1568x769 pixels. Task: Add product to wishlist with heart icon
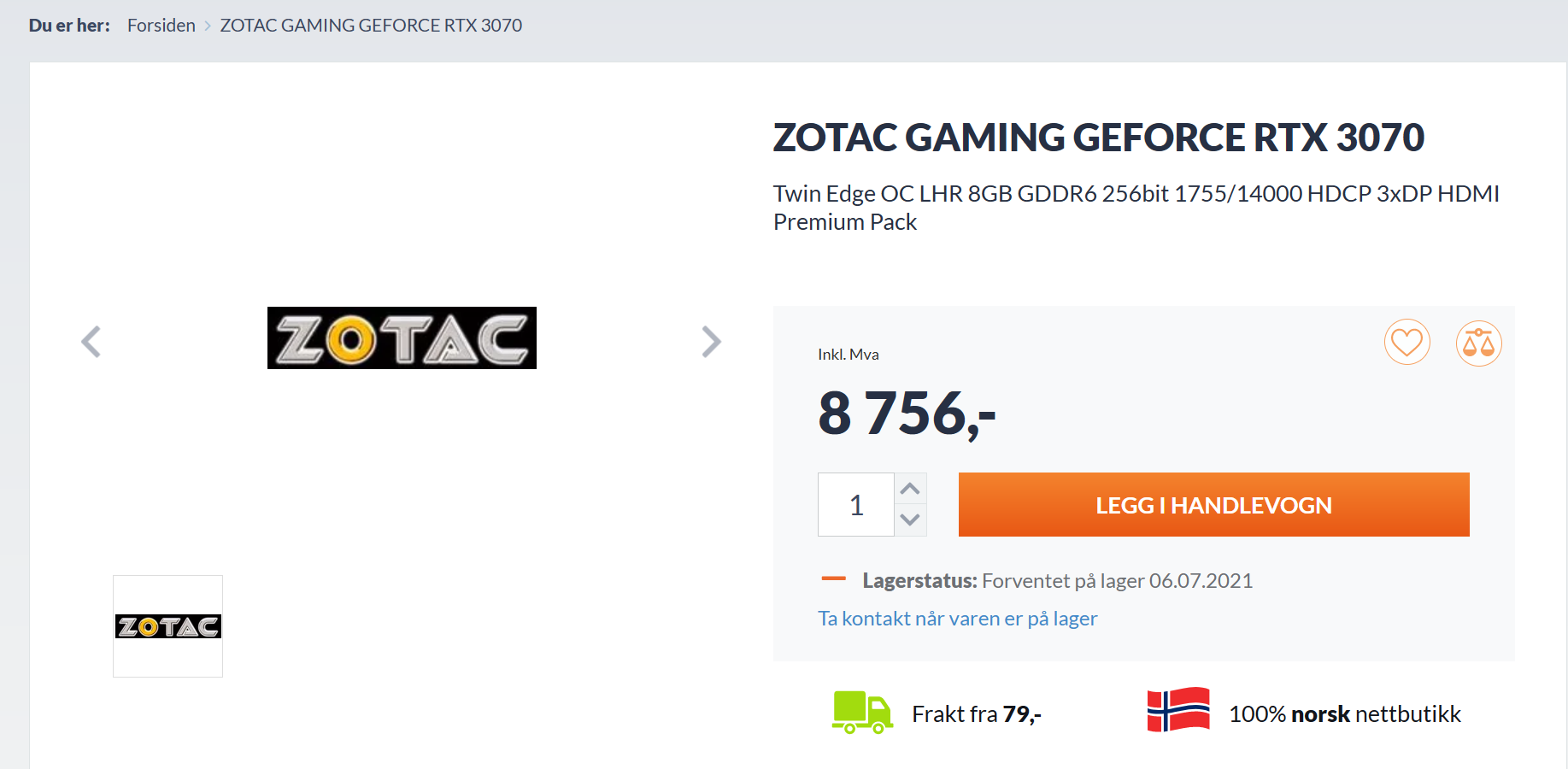point(1407,343)
